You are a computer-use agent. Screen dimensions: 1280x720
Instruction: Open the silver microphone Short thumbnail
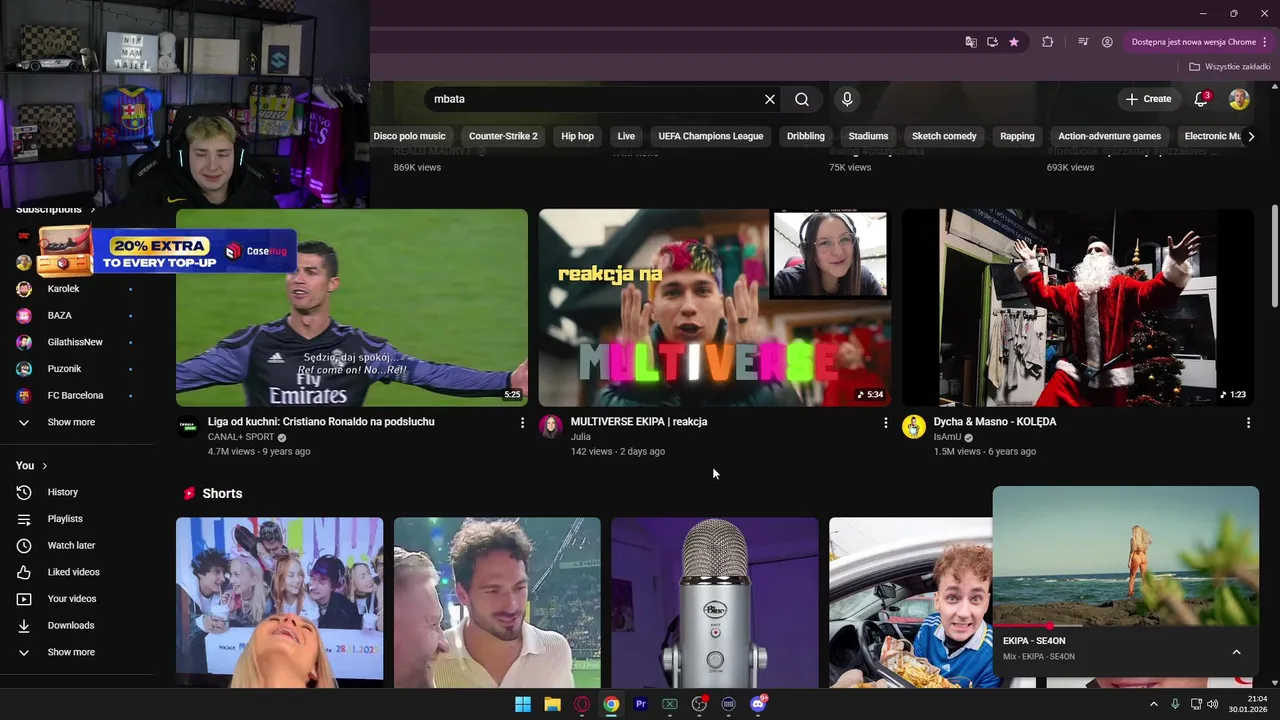[714, 602]
